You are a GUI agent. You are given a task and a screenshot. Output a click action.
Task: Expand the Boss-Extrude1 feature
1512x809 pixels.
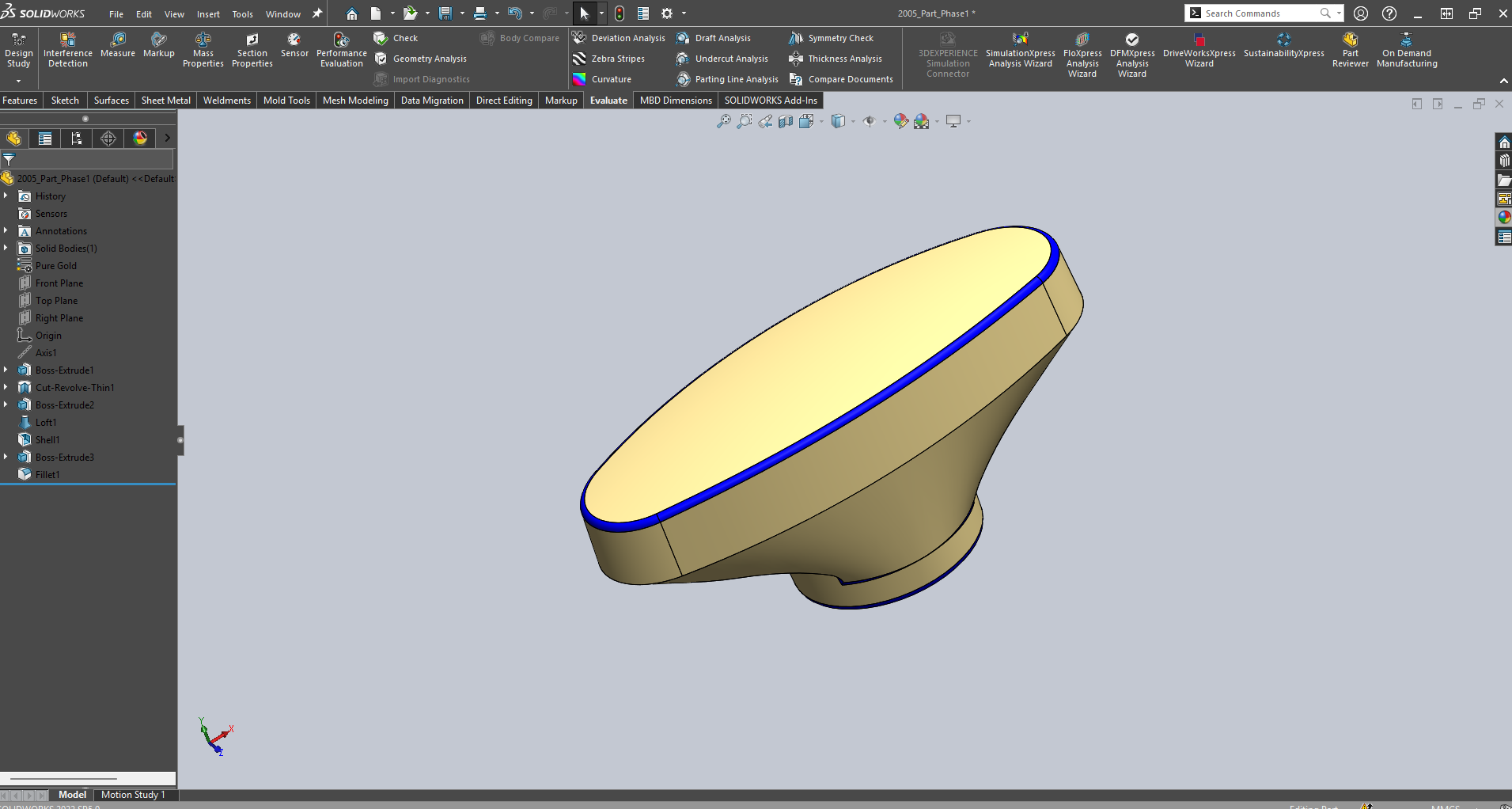(6, 370)
